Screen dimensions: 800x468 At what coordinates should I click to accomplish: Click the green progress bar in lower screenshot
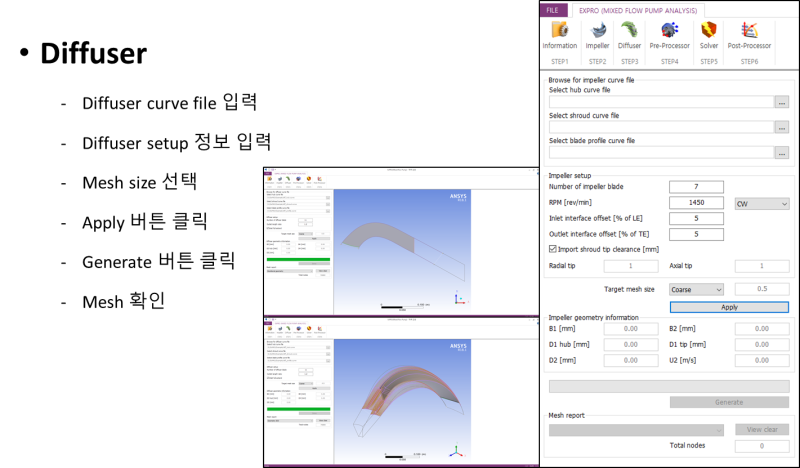298,409
